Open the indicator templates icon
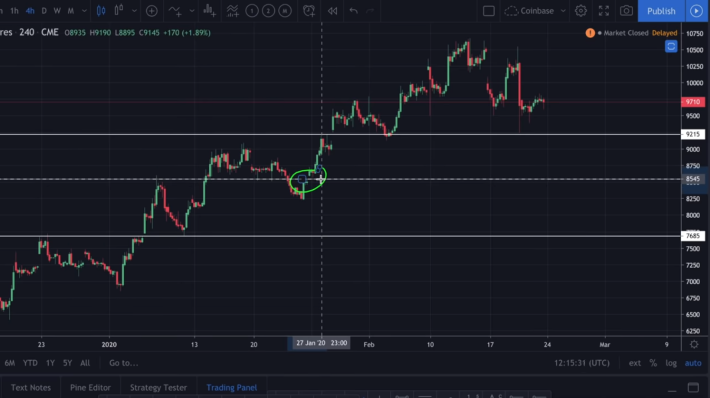Screen dimensions: 710x398 pos(232,11)
